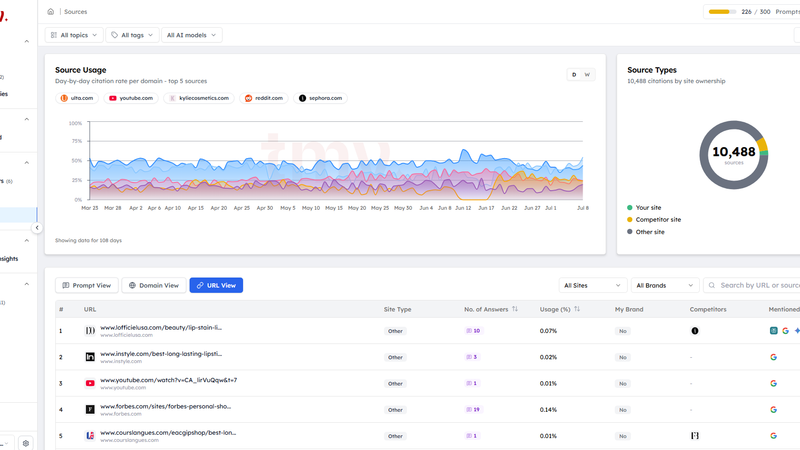Switch to the Domain View tab
Screen dimensions: 800x450
coord(154,285)
